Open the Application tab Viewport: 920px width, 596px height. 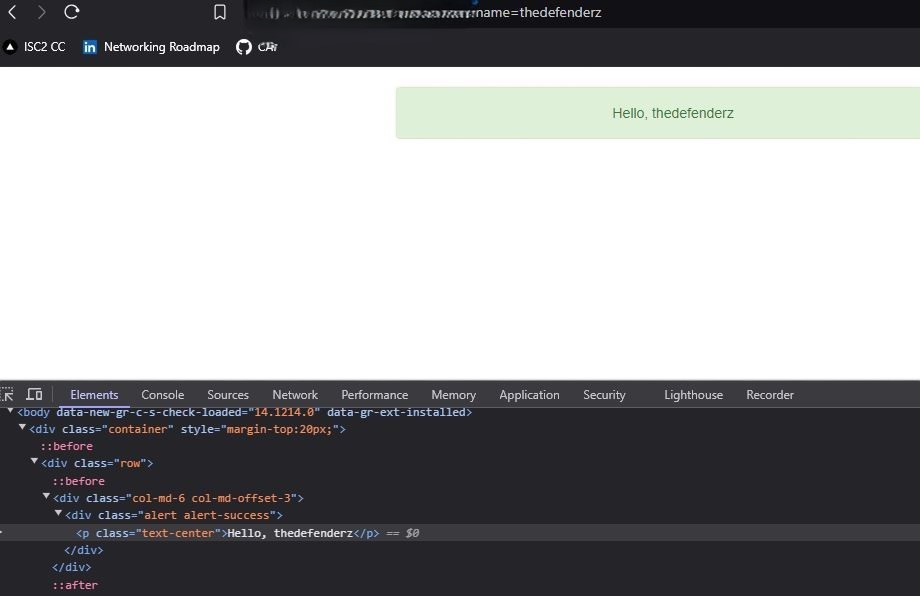pos(529,395)
